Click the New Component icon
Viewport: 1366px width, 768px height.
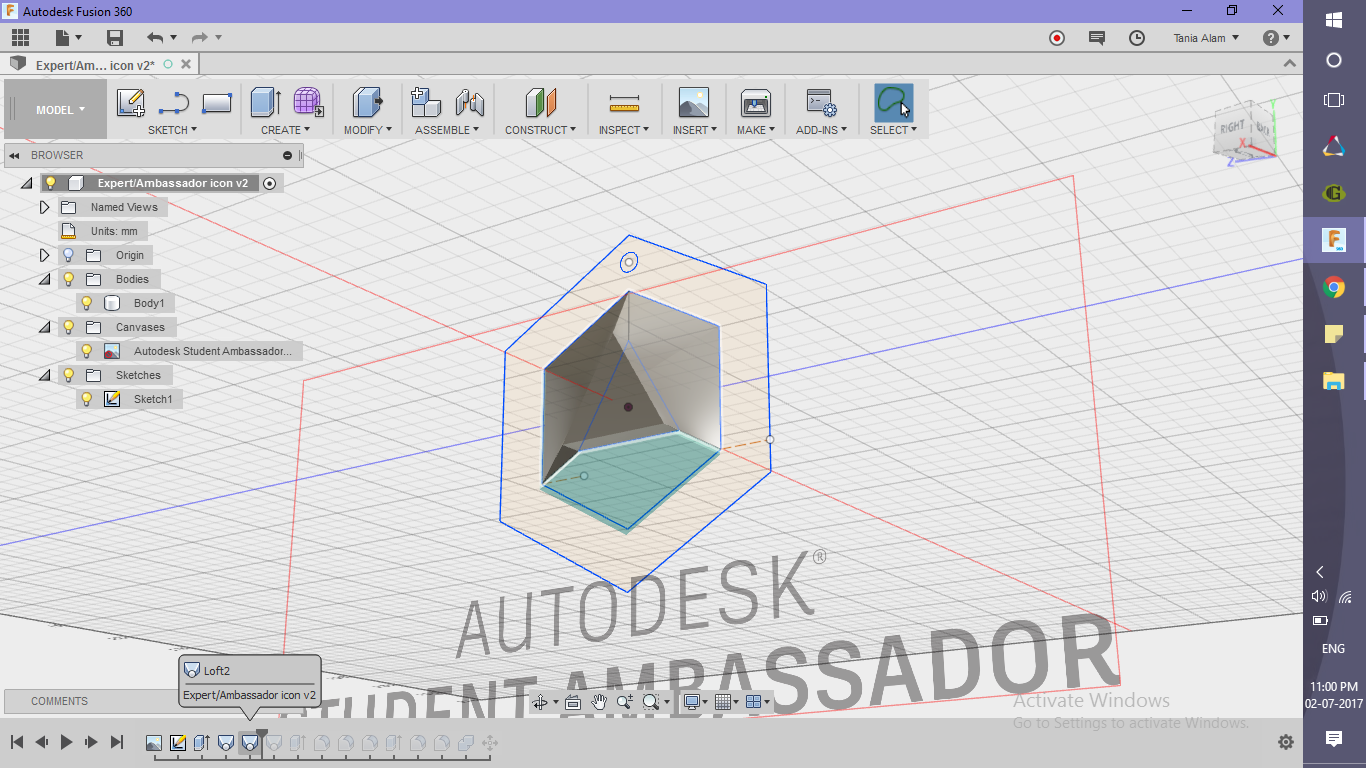tap(426, 103)
